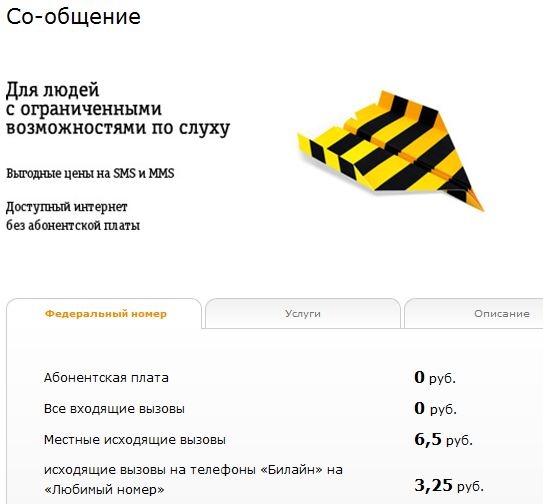This screenshot has width=543, height=504.
Task: Click the 0 руб. price for входящие вызовы
Action: [435, 409]
